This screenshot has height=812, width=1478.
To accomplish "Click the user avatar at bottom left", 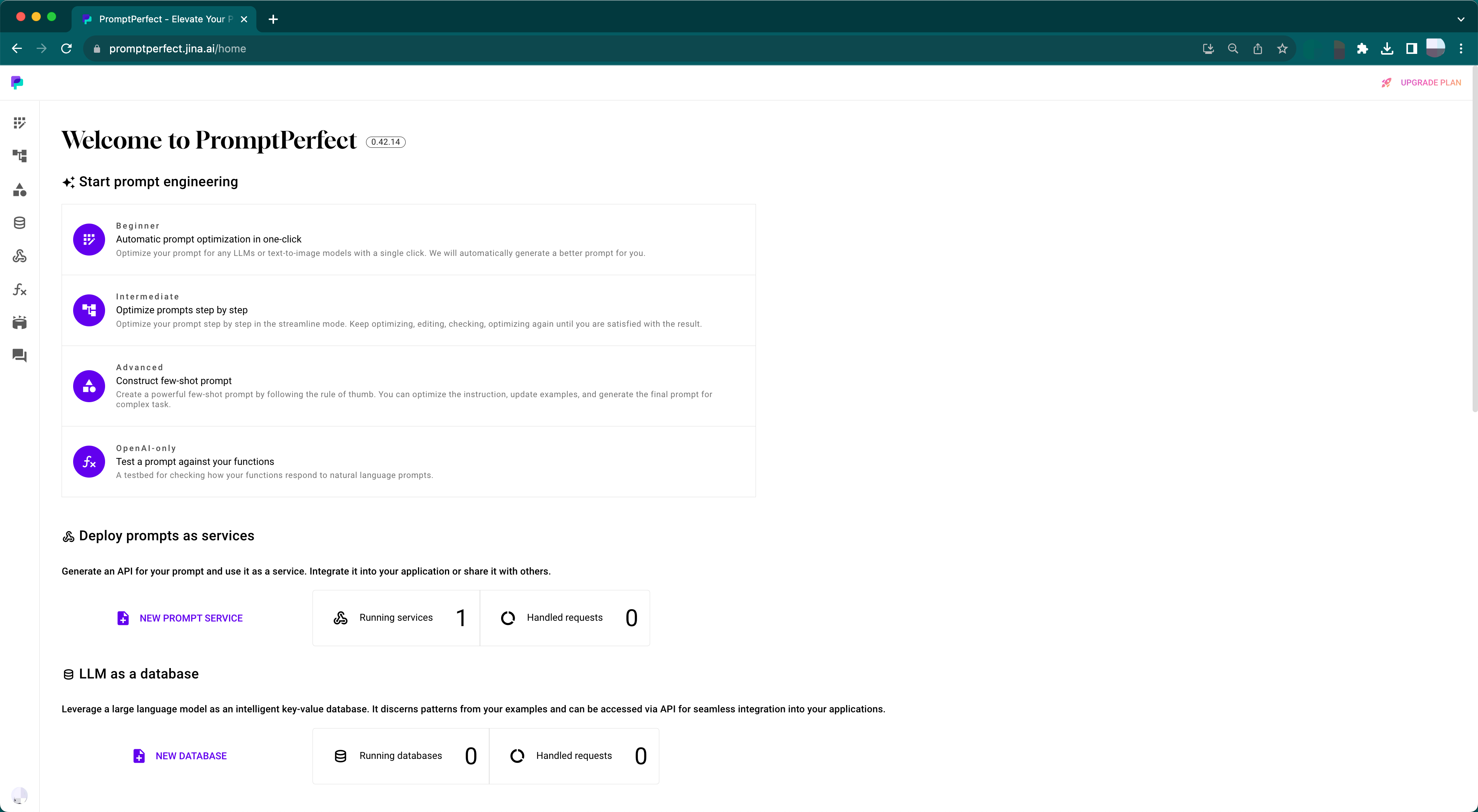I will [x=20, y=795].
